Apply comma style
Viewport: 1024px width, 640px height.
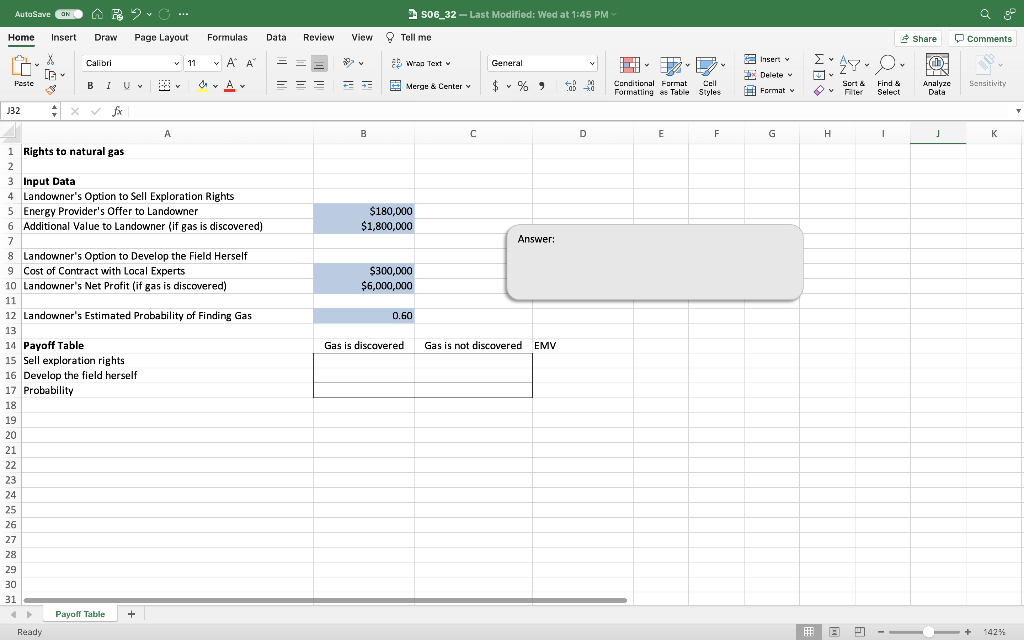point(541,86)
